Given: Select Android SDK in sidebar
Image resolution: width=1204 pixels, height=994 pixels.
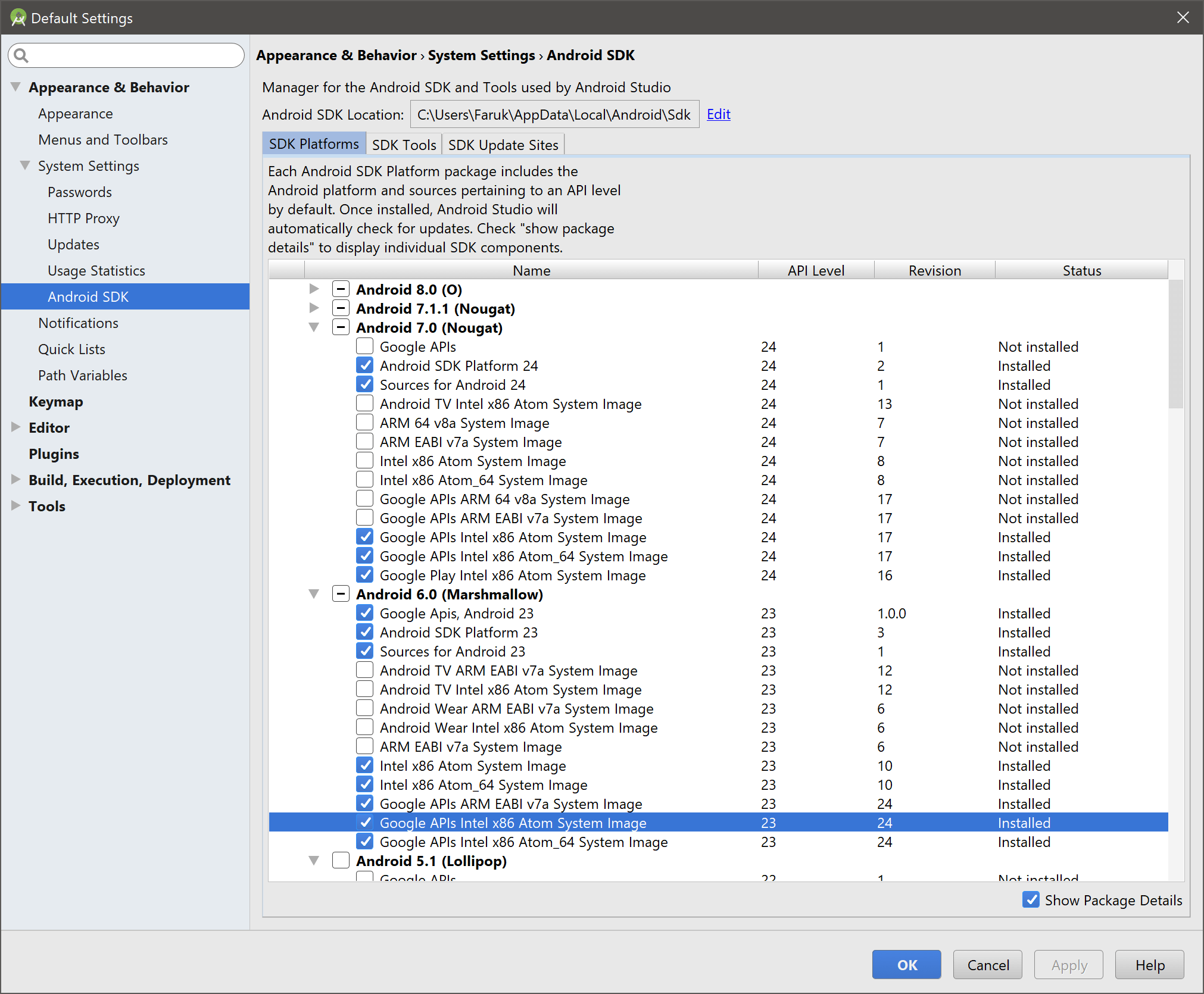Looking at the screenshot, I should point(125,296).
